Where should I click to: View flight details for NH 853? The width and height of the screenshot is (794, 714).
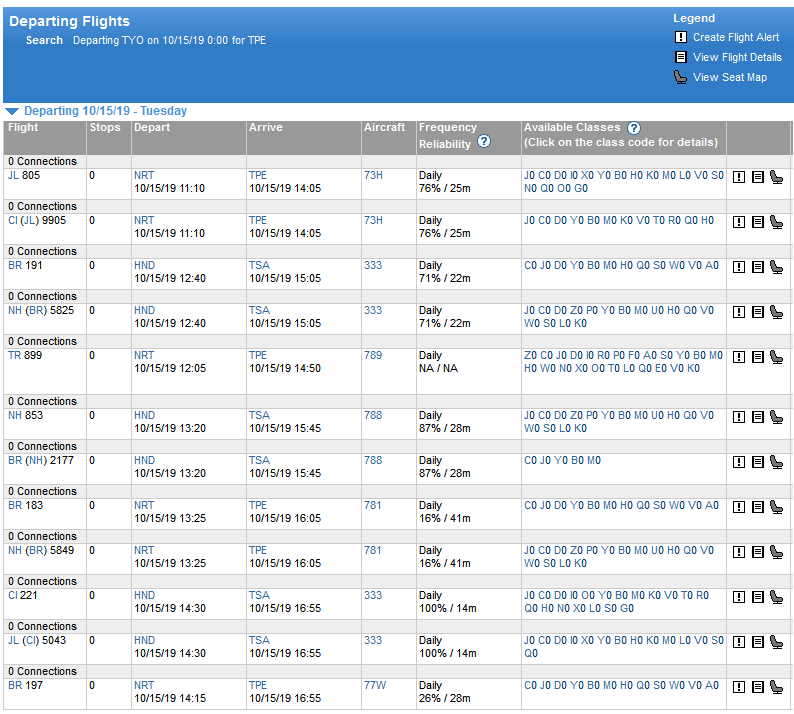coord(758,417)
